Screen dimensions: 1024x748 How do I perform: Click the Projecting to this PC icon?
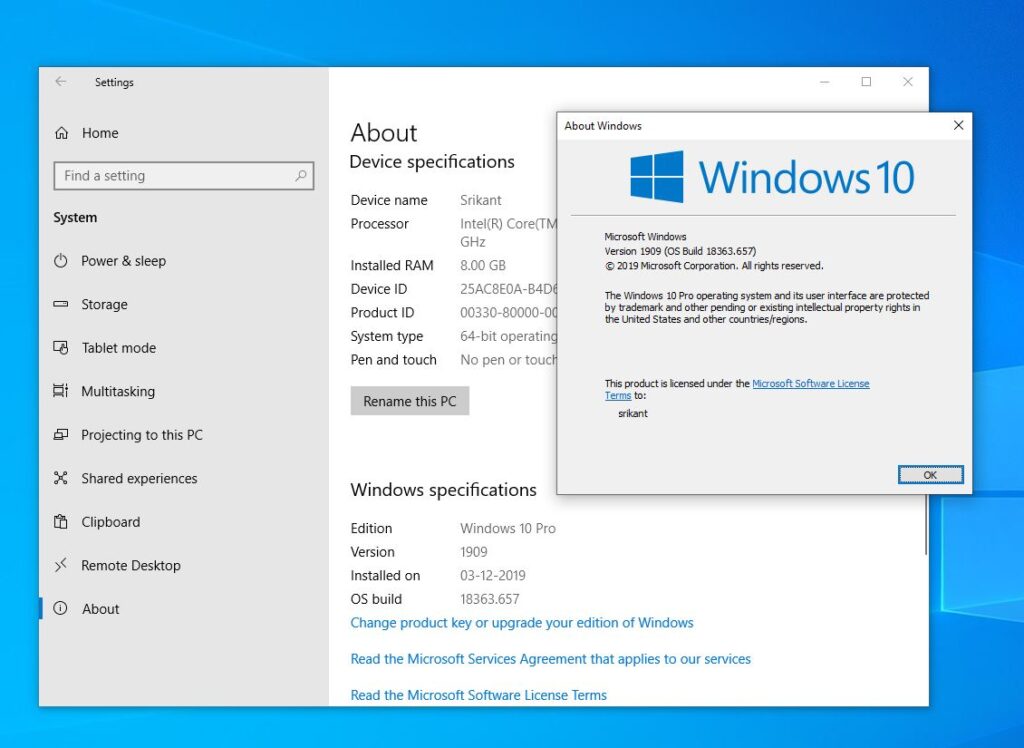tap(61, 434)
